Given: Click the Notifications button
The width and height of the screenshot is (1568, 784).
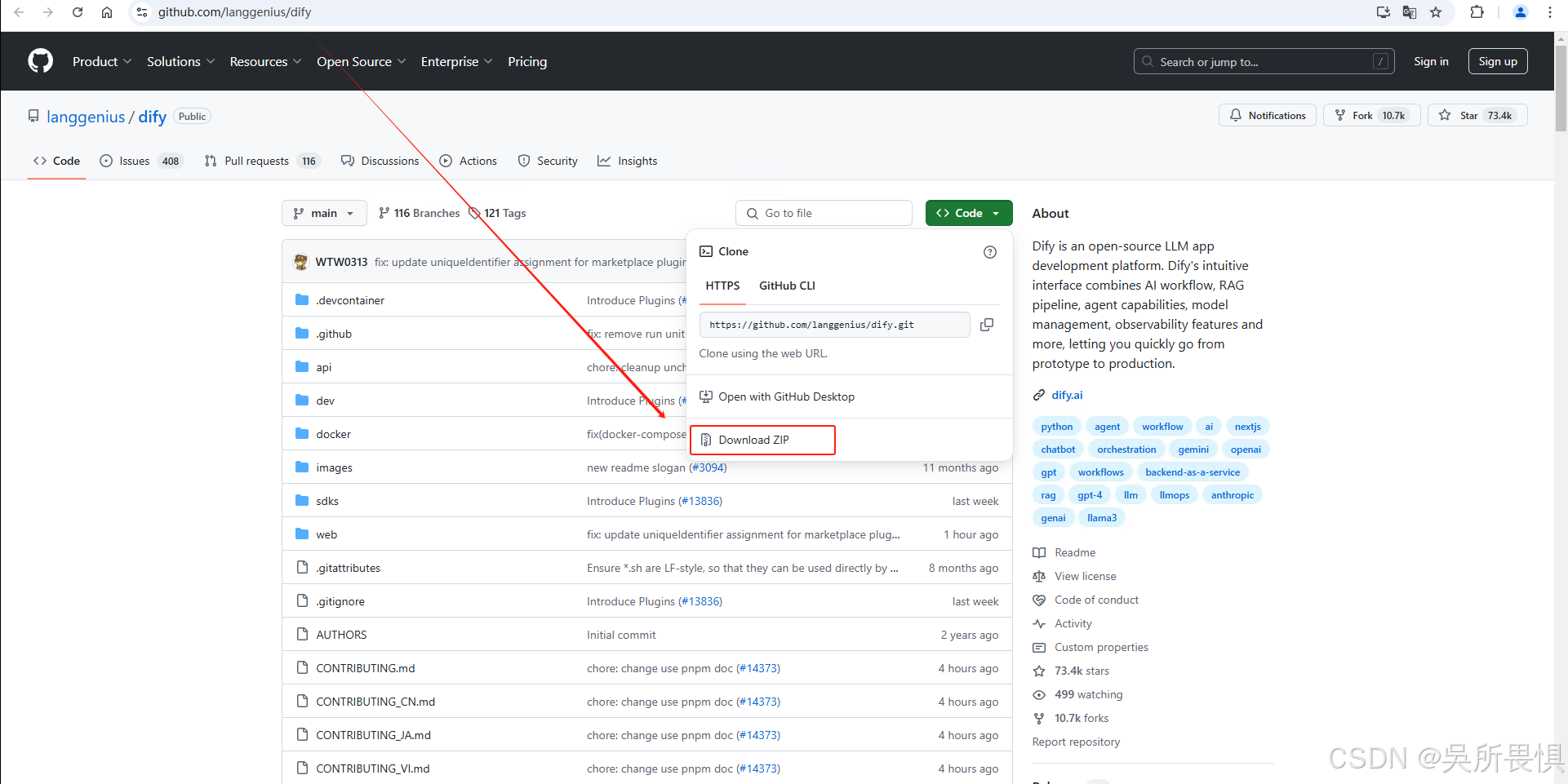Looking at the screenshot, I should point(1268,115).
